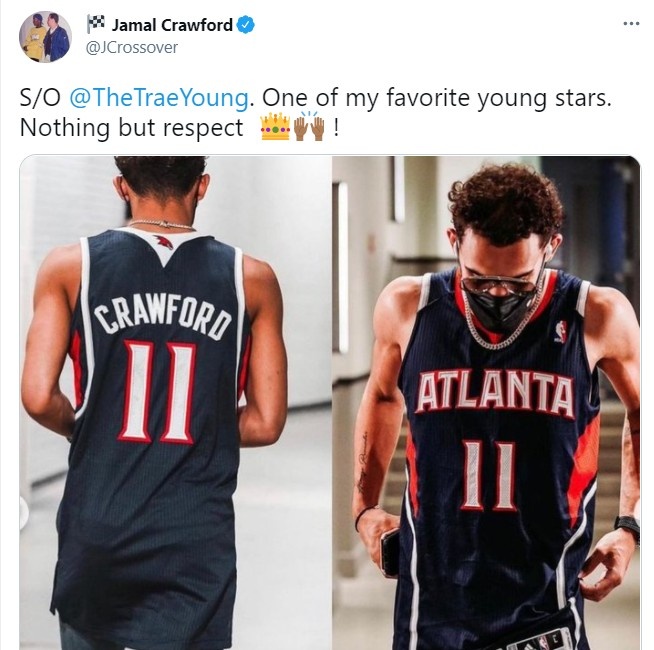Click the Adidas tag at the jersey hem
Viewport: 654px width, 650px height.
pos(540,640)
